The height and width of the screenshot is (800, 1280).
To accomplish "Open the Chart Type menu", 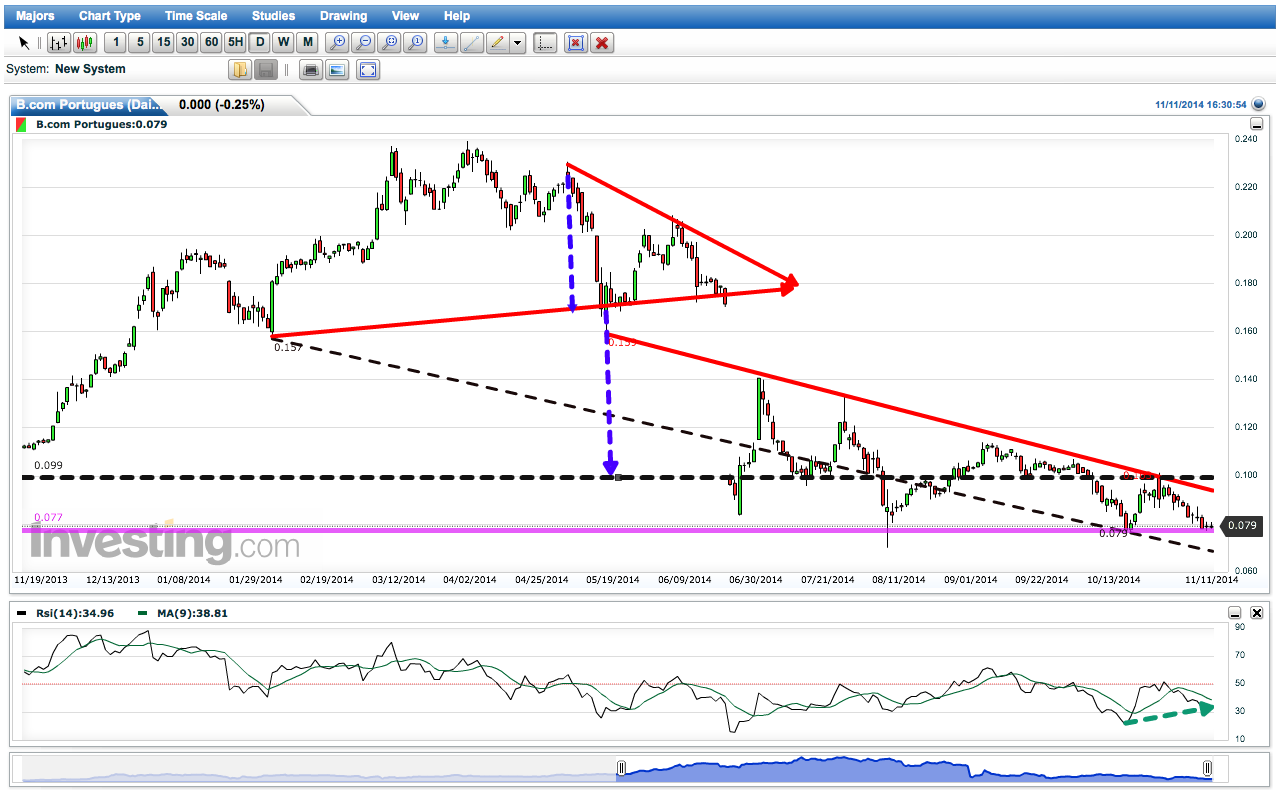I will [110, 16].
